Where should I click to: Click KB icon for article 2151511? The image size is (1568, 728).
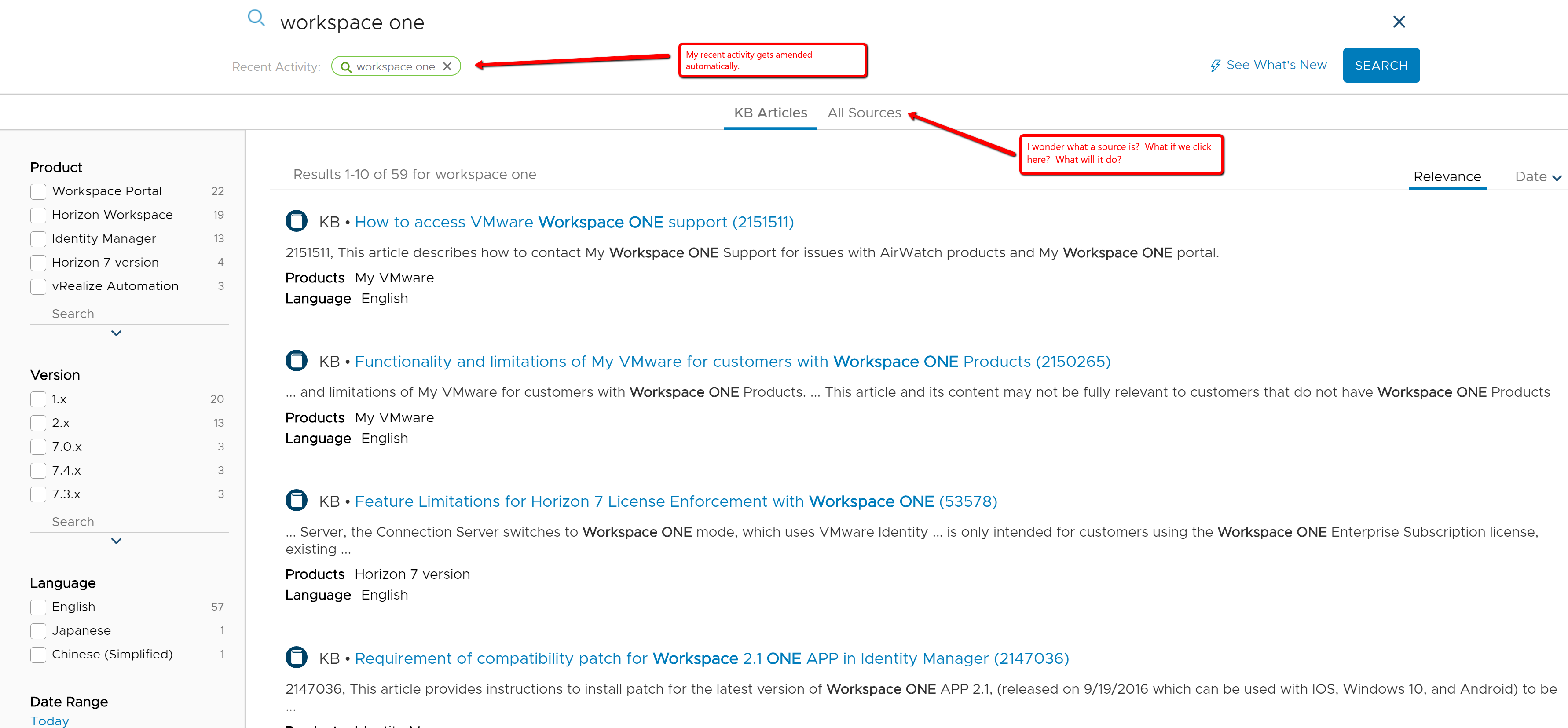point(297,221)
